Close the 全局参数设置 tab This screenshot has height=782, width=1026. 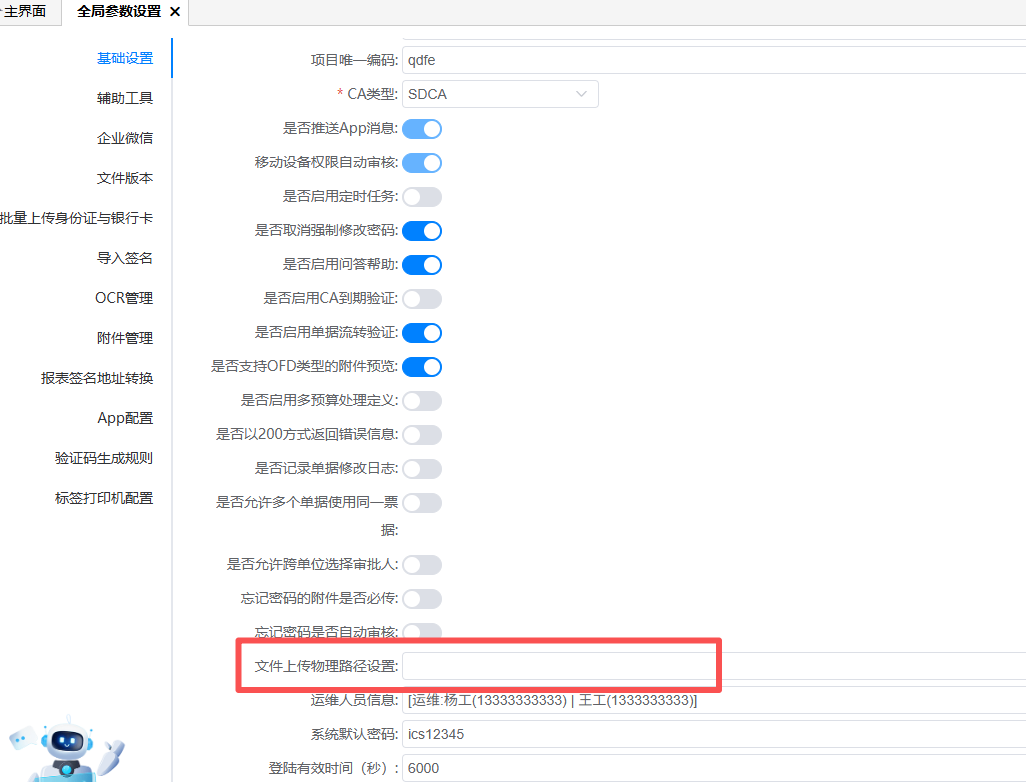[x=175, y=12]
